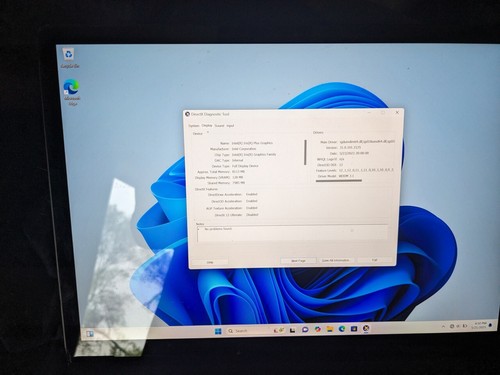Open the Microsoft Edge desktop shortcut
The height and width of the screenshot is (375, 500).
coord(72,92)
